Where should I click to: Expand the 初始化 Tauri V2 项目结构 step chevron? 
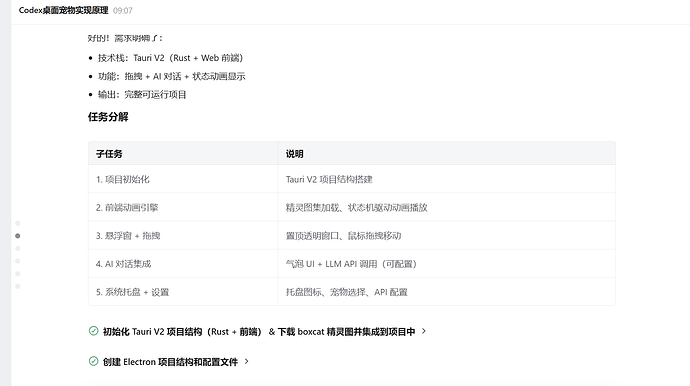click(x=424, y=331)
